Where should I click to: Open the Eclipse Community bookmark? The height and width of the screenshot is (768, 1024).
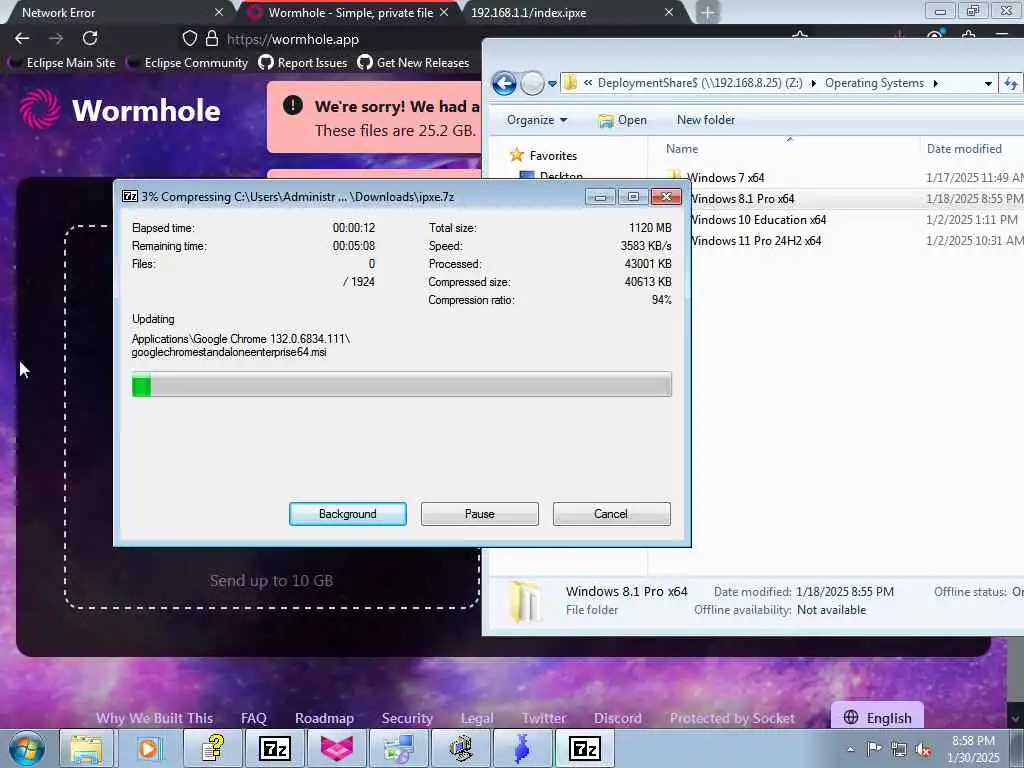[188, 63]
